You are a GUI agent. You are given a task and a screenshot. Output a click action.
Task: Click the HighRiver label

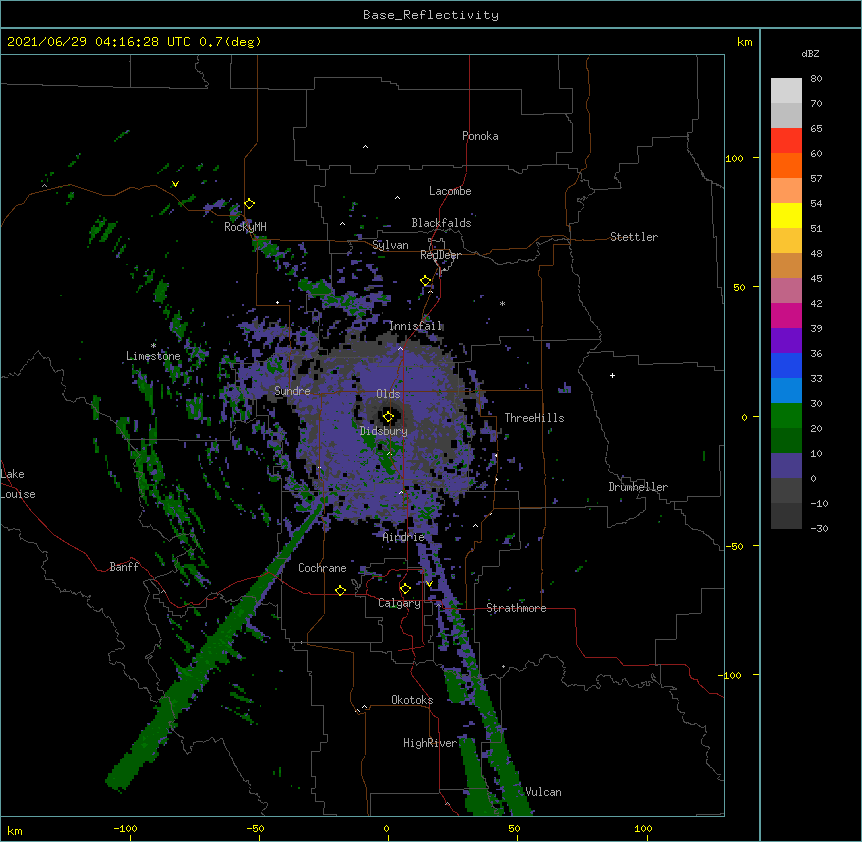click(430, 743)
